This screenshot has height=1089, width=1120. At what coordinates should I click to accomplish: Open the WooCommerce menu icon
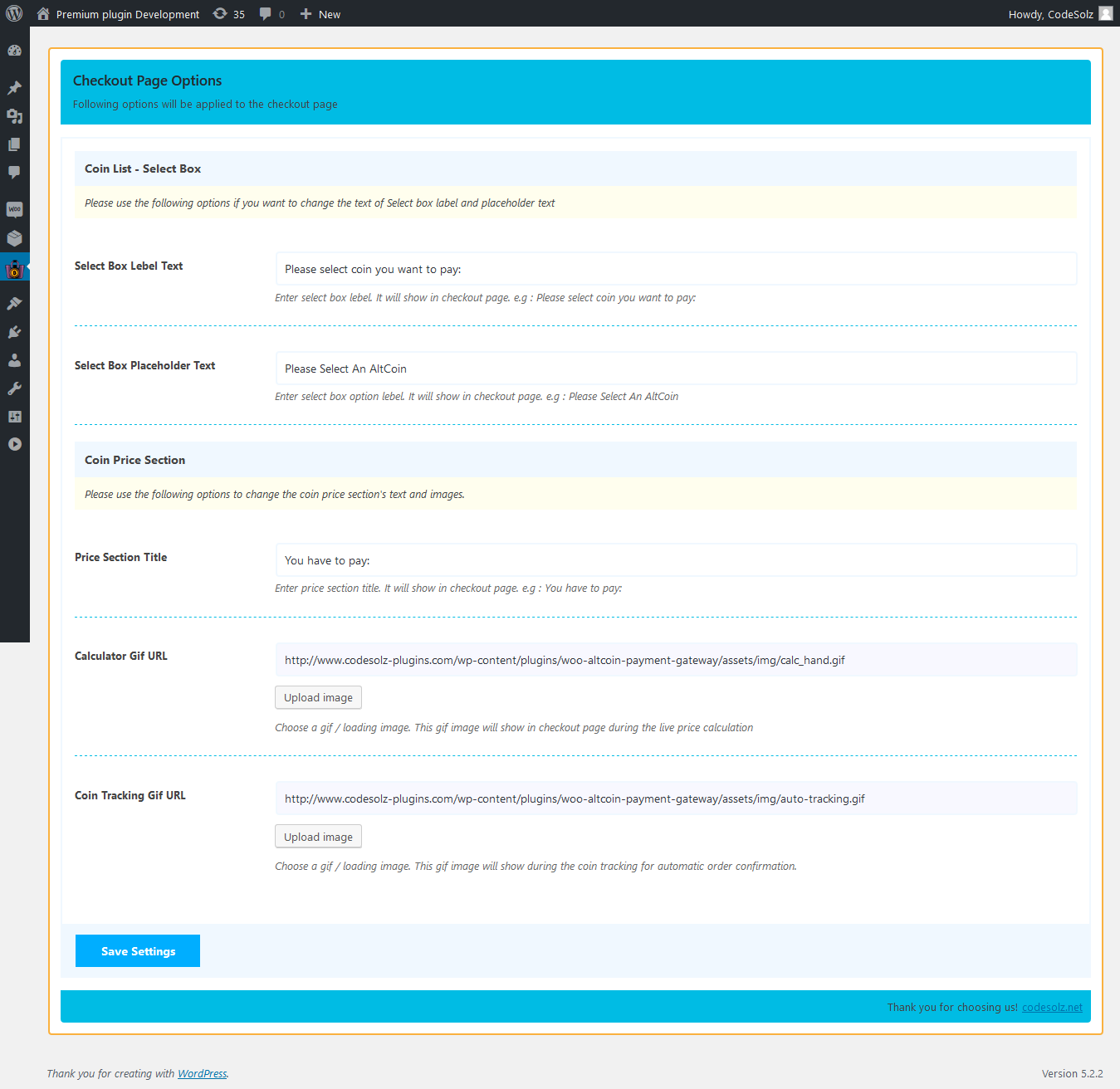[x=14, y=209]
